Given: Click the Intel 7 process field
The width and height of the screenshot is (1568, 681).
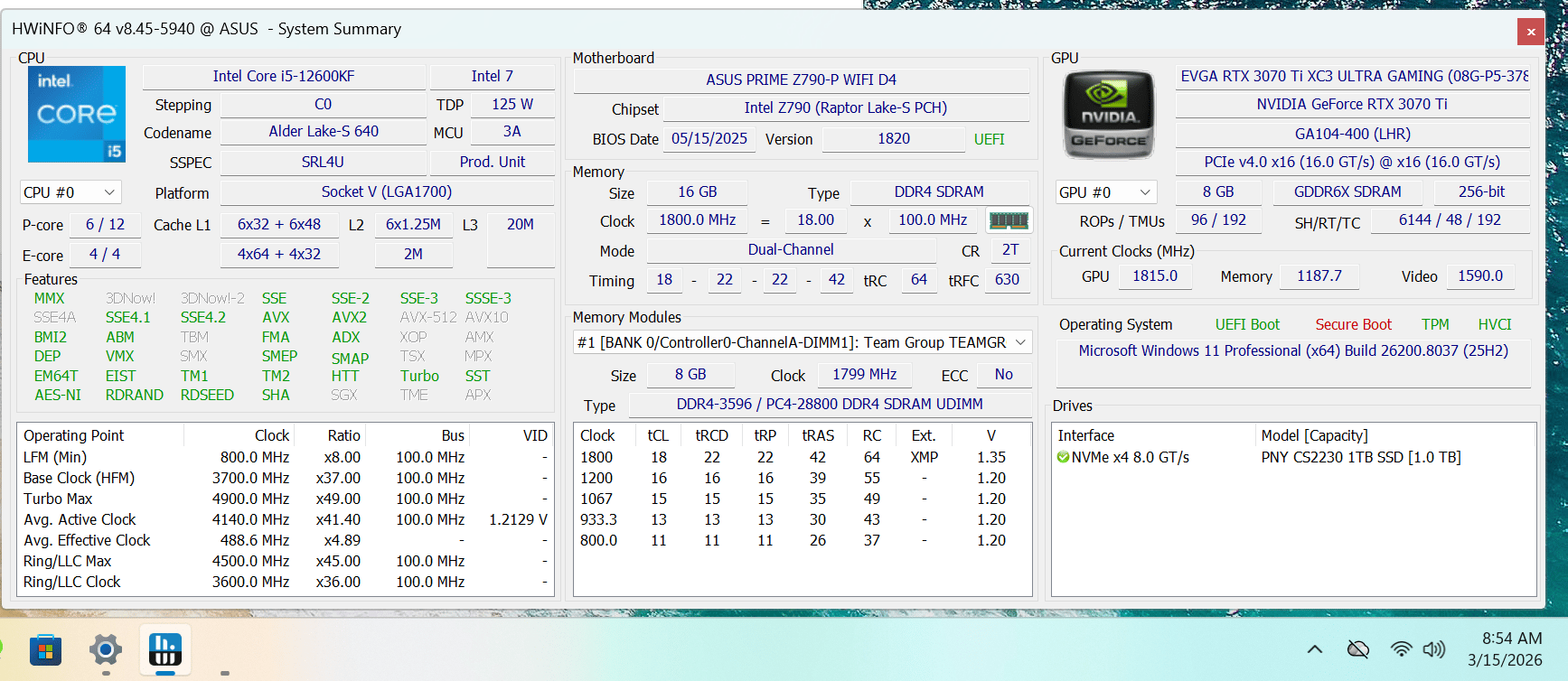Looking at the screenshot, I should (x=493, y=76).
